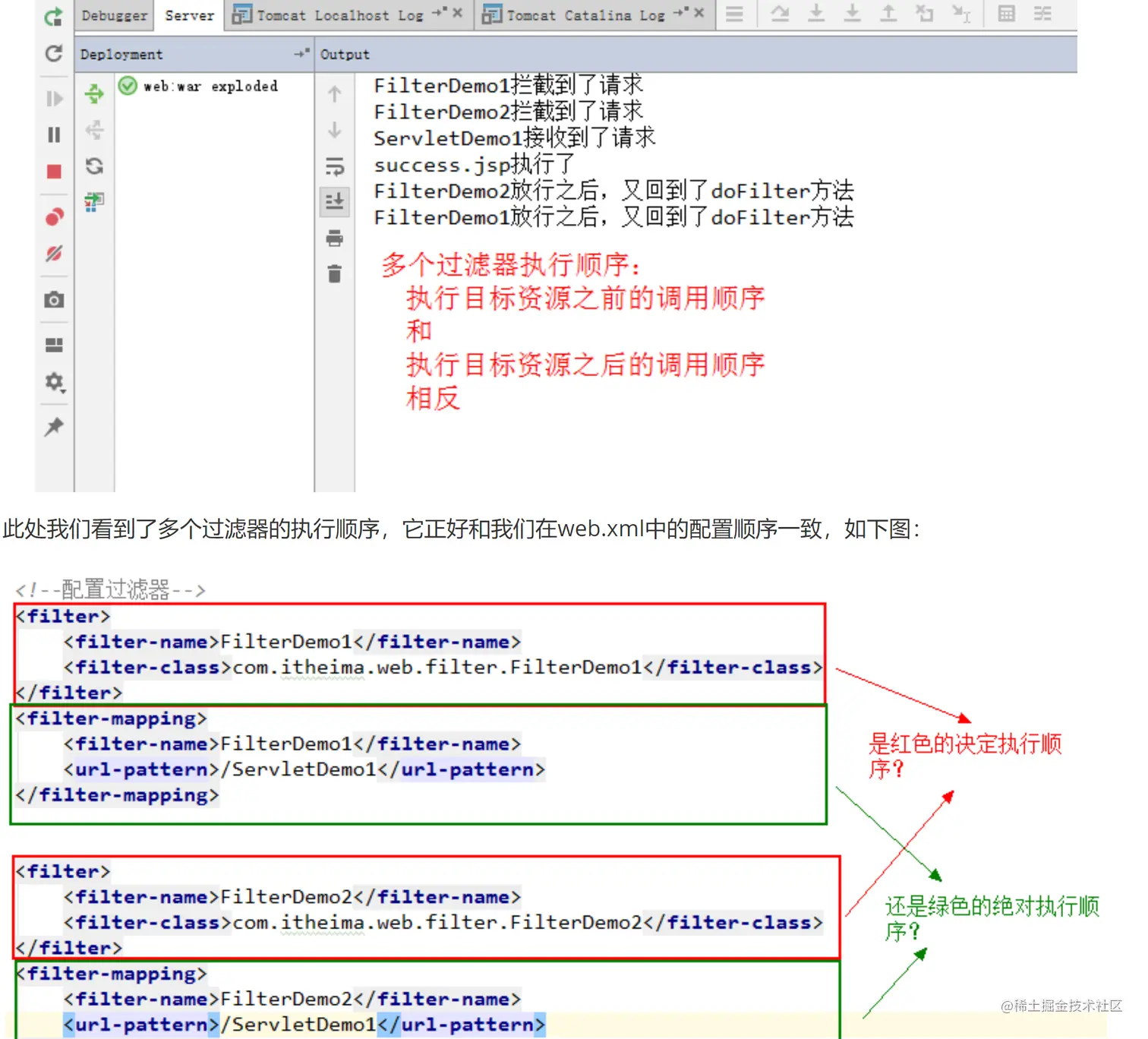Click the green check next to web:war exploded

(128, 86)
